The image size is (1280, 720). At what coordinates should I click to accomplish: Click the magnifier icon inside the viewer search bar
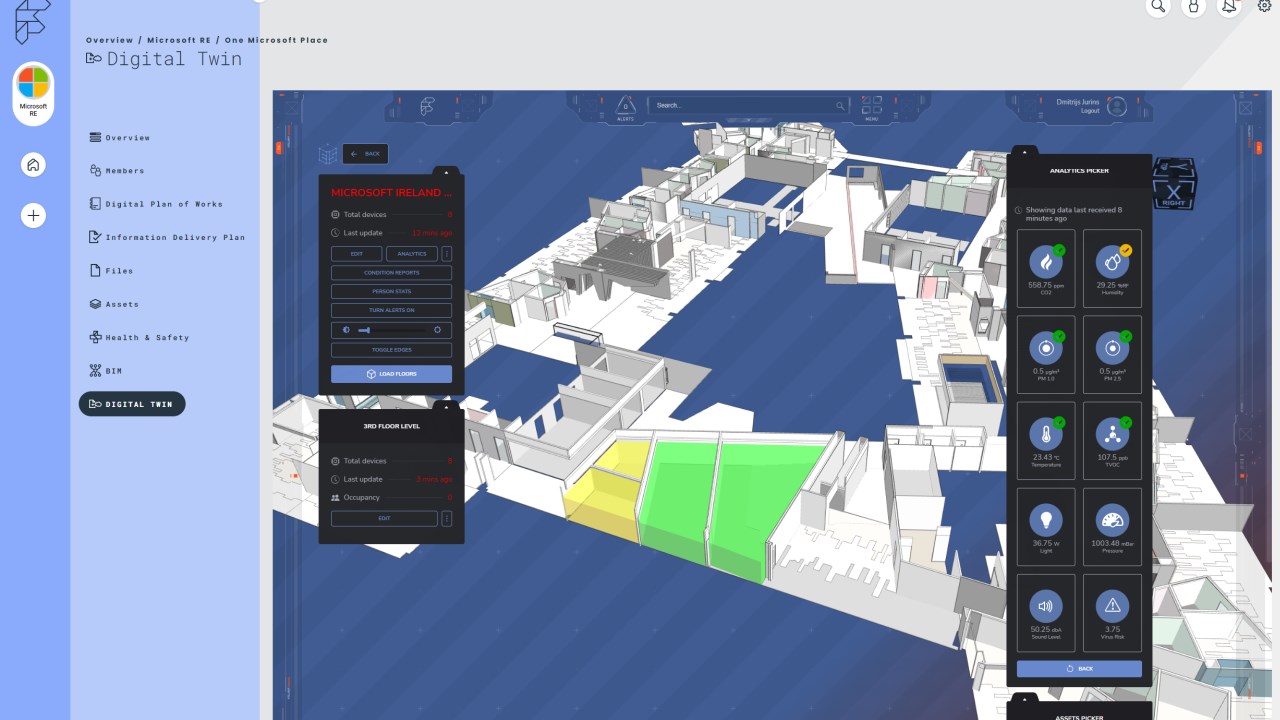click(840, 105)
